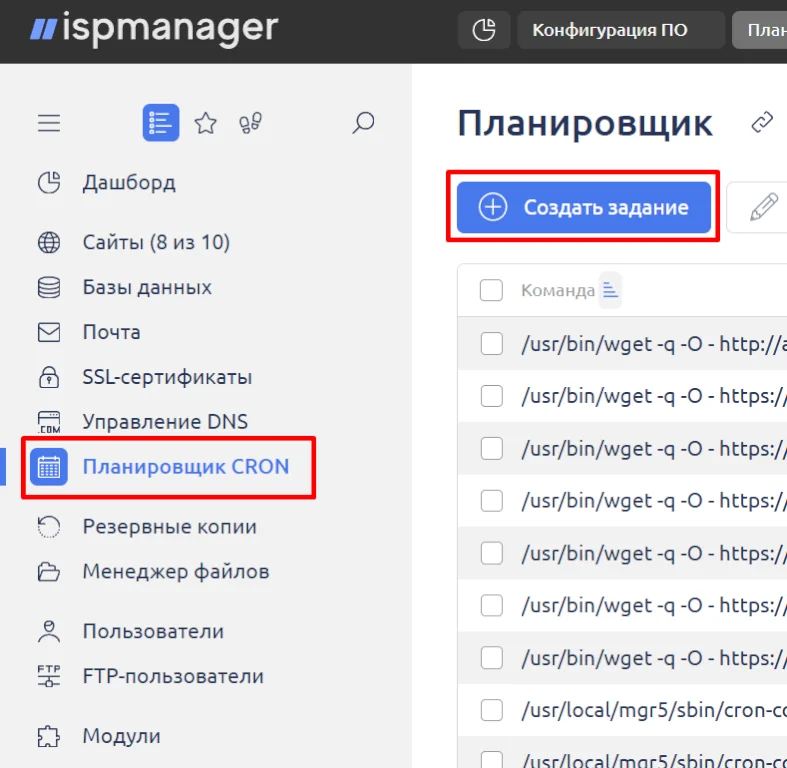The height and width of the screenshot is (768, 787).
Task: Select checkbox for first cron-core command row
Action: click(491, 710)
